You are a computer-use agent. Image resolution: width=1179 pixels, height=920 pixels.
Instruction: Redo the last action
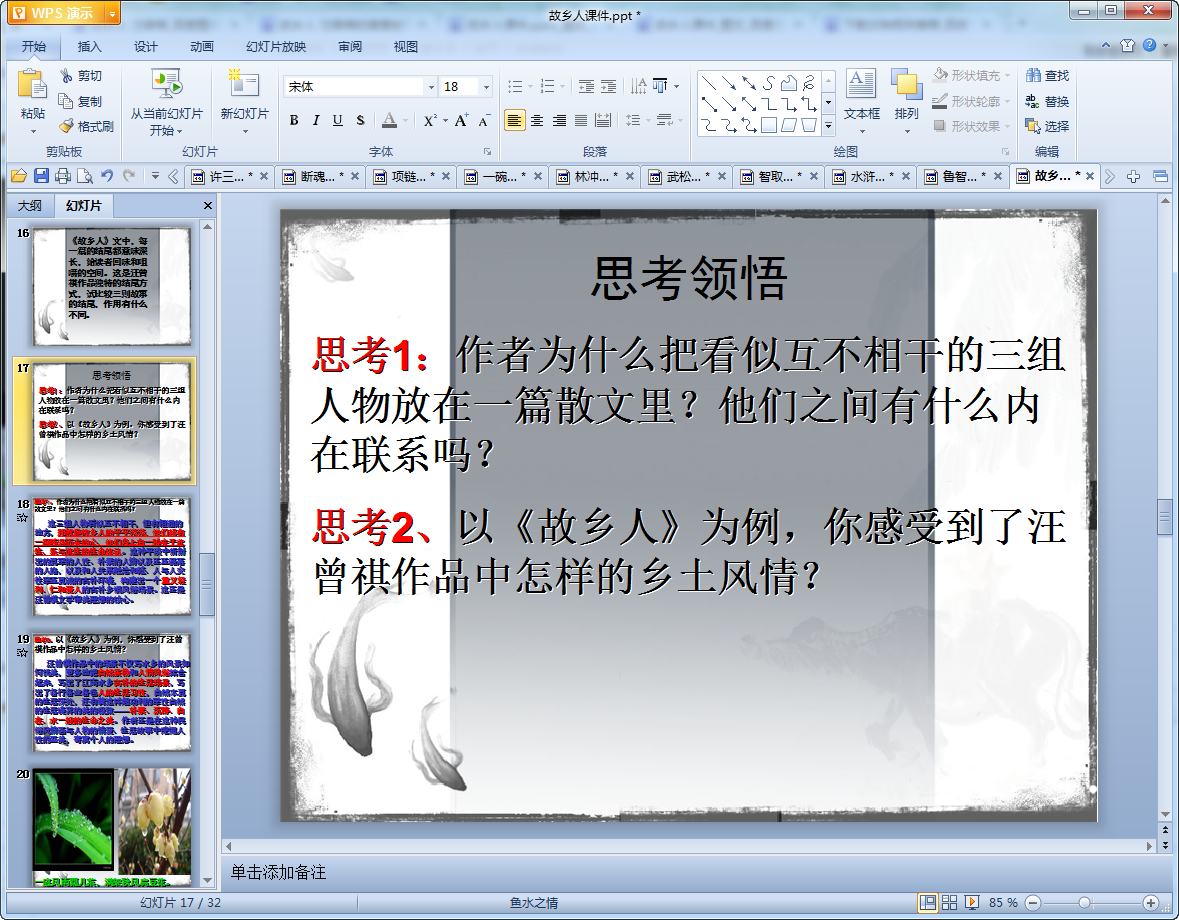tap(129, 176)
